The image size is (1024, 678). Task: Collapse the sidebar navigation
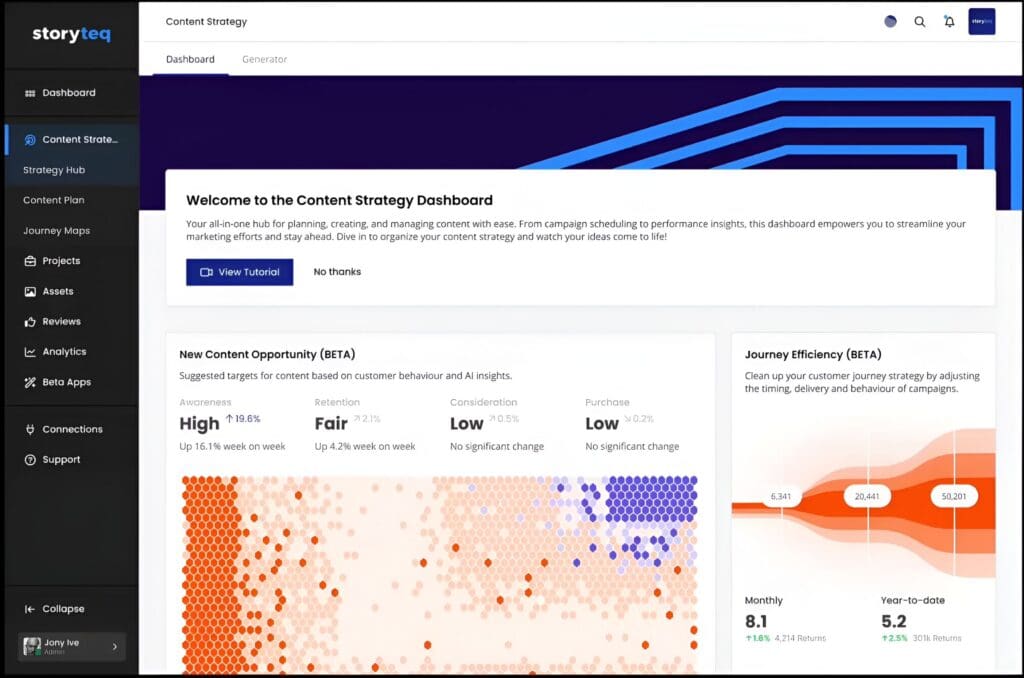(30, 609)
